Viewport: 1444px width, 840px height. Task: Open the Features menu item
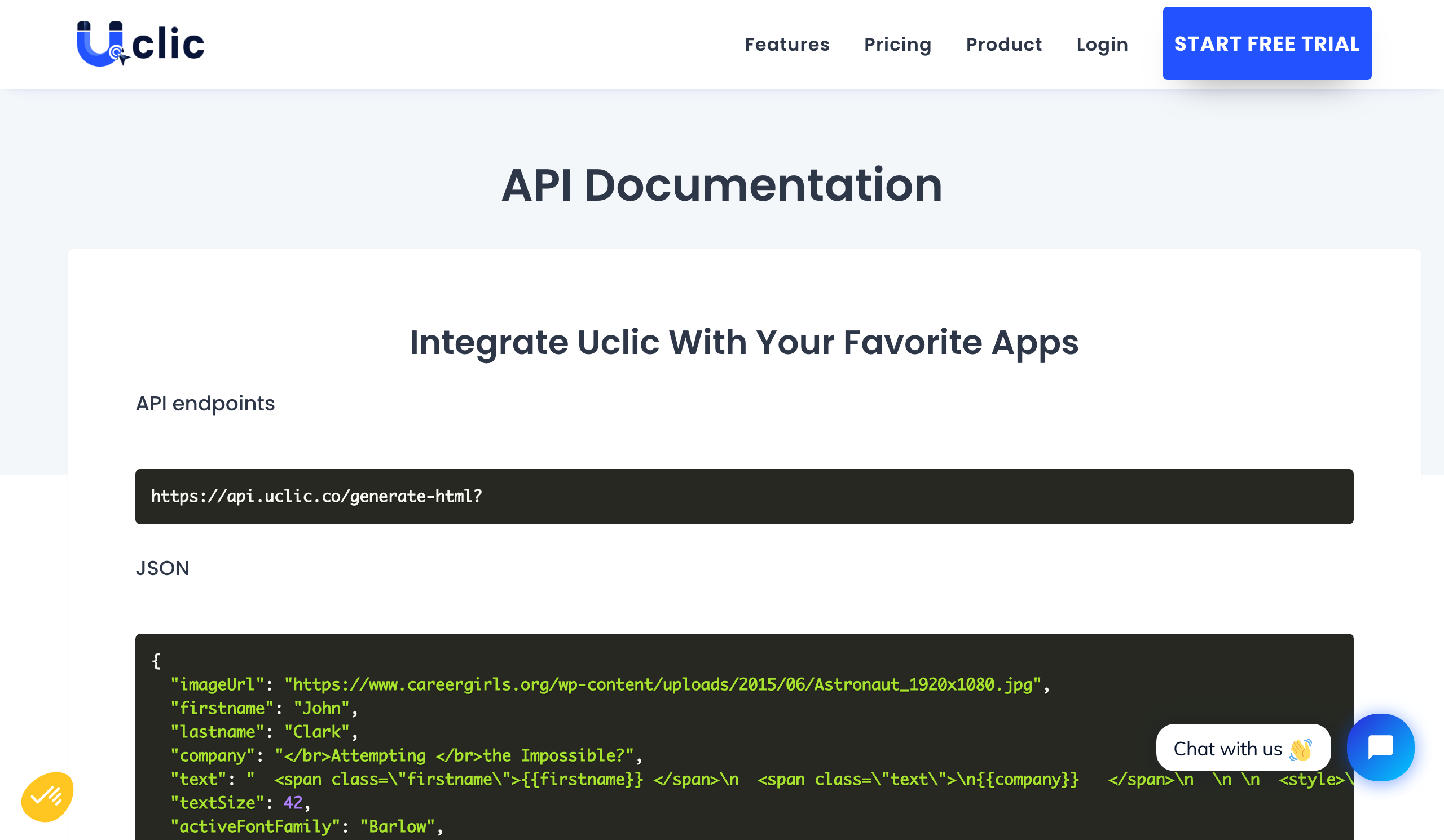(787, 44)
